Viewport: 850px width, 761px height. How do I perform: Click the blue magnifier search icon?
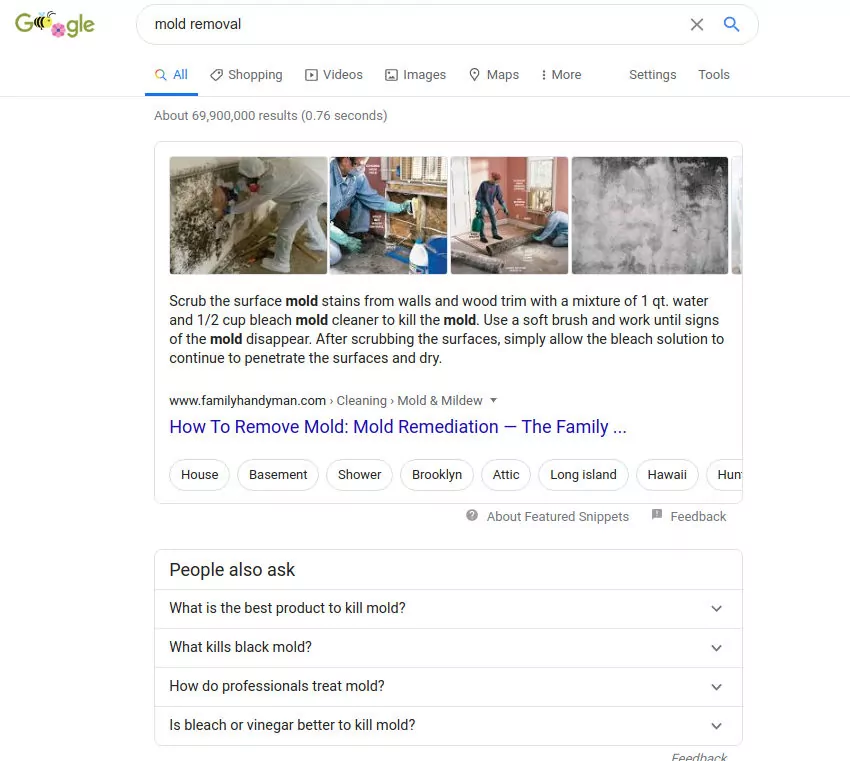point(731,24)
